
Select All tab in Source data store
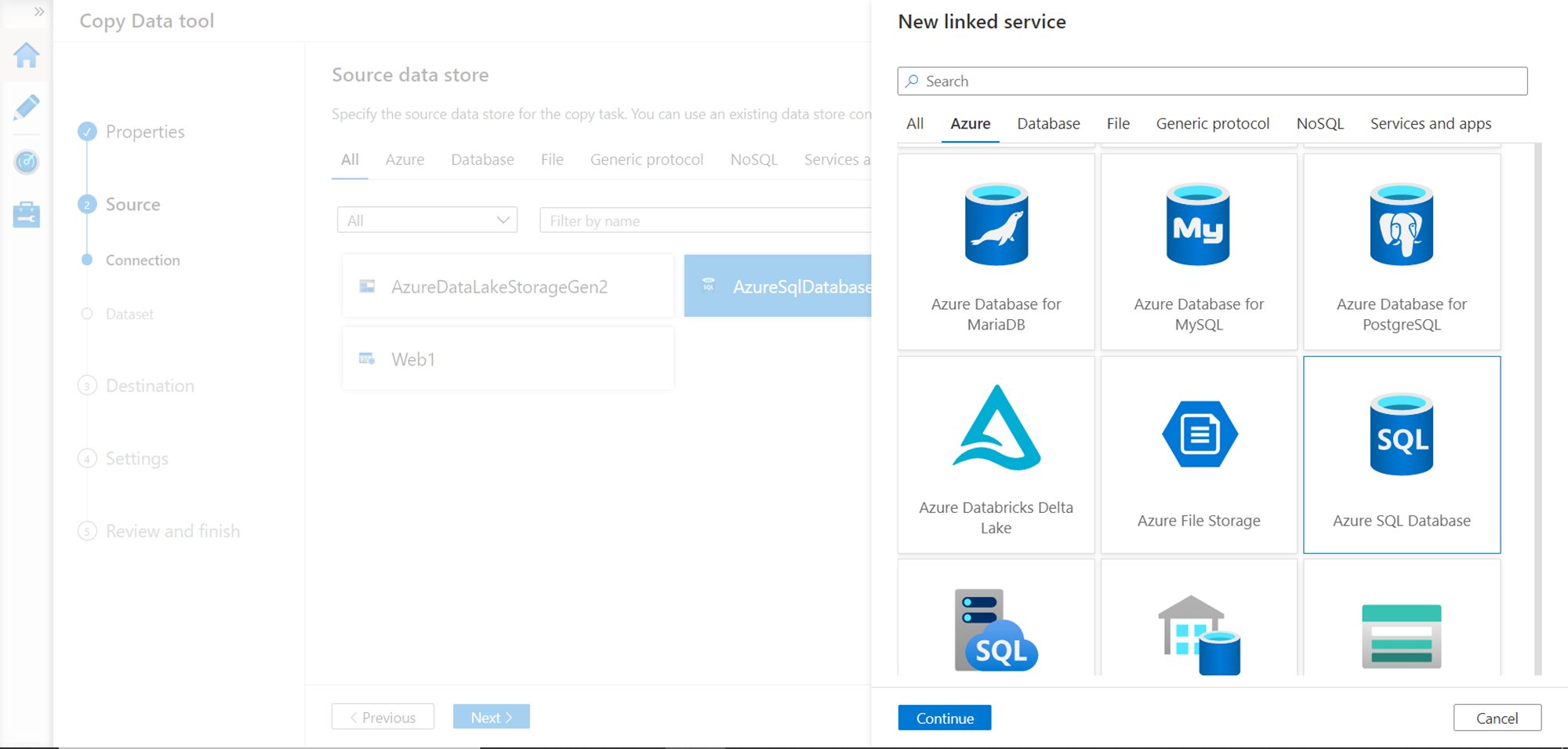350,159
